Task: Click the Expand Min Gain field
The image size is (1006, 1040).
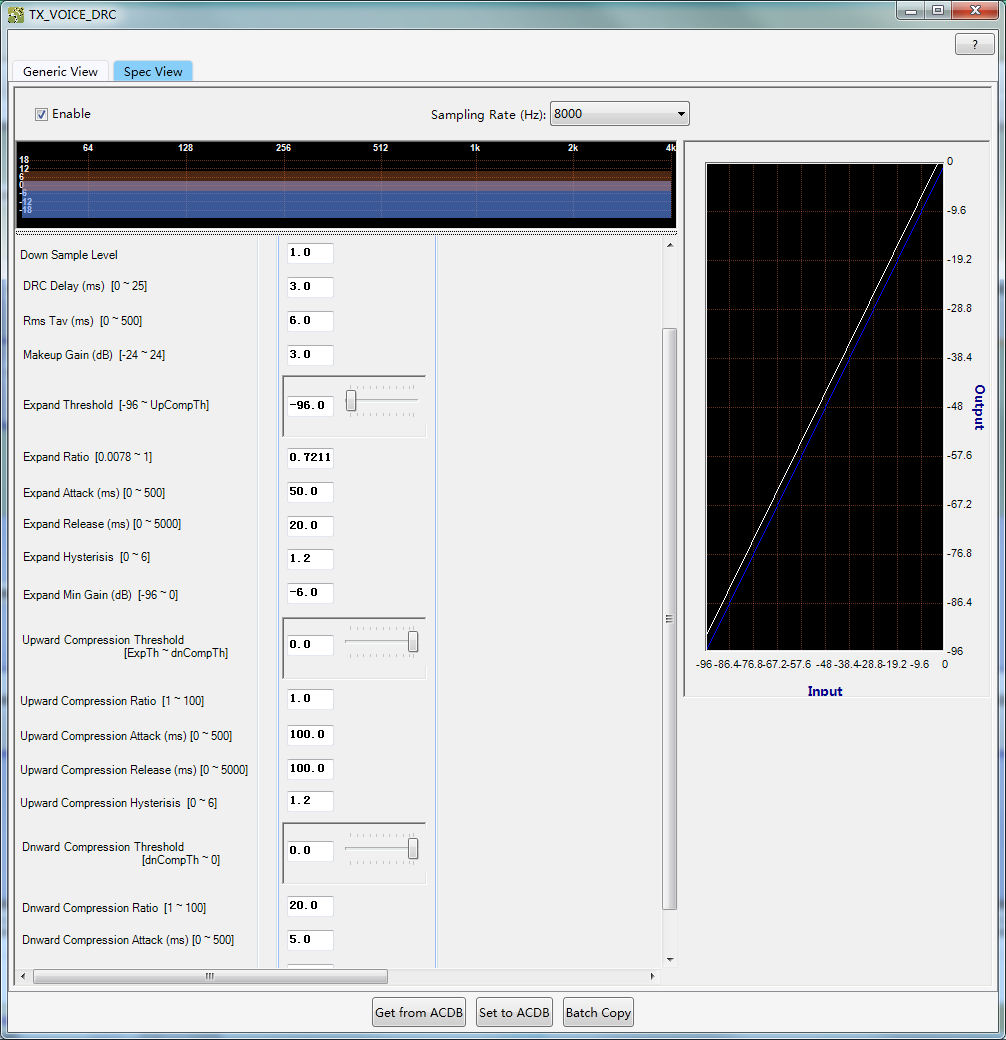Action: click(310, 592)
